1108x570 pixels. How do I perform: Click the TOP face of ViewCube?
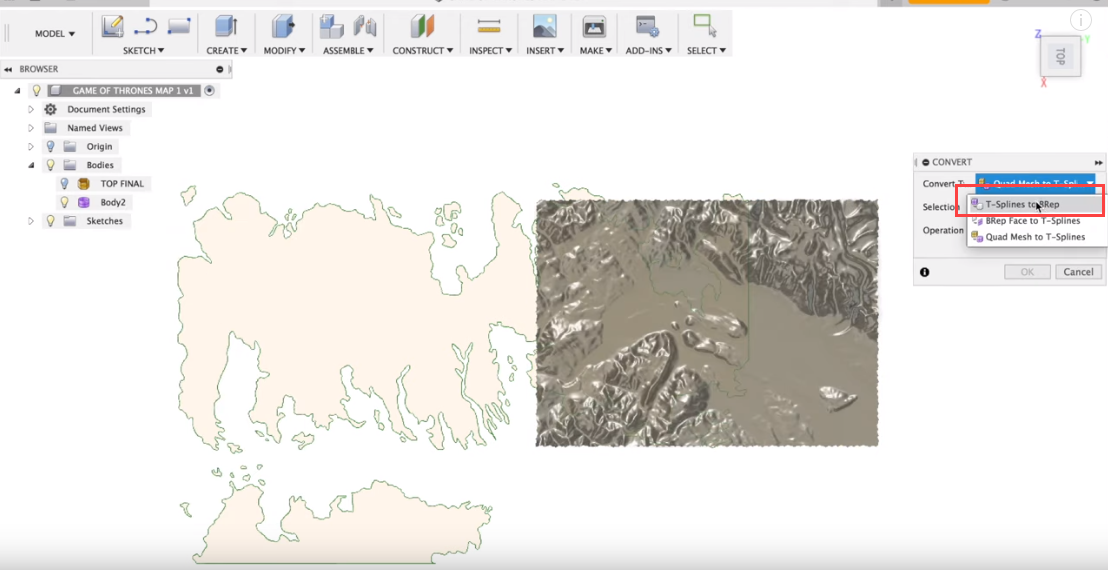(x=1060, y=57)
